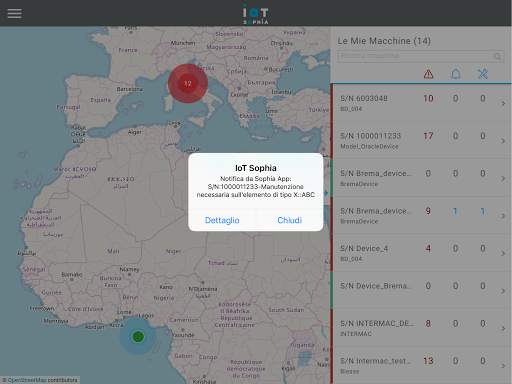Click the Le Mie Macchine (14) heading

tap(384, 41)
